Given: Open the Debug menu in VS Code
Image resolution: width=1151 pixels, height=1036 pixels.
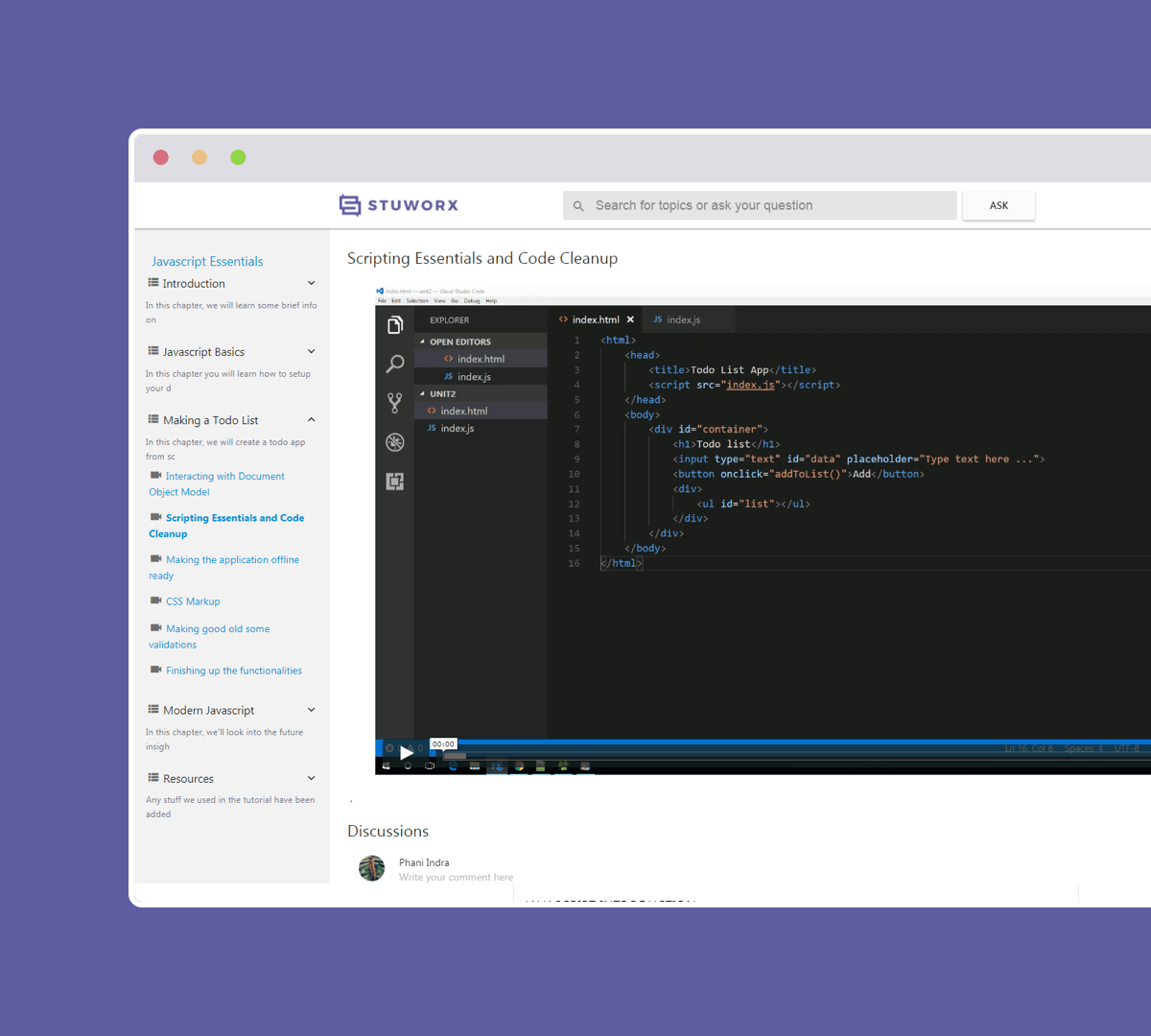Looking at the screenshot, I should point(472,300).
